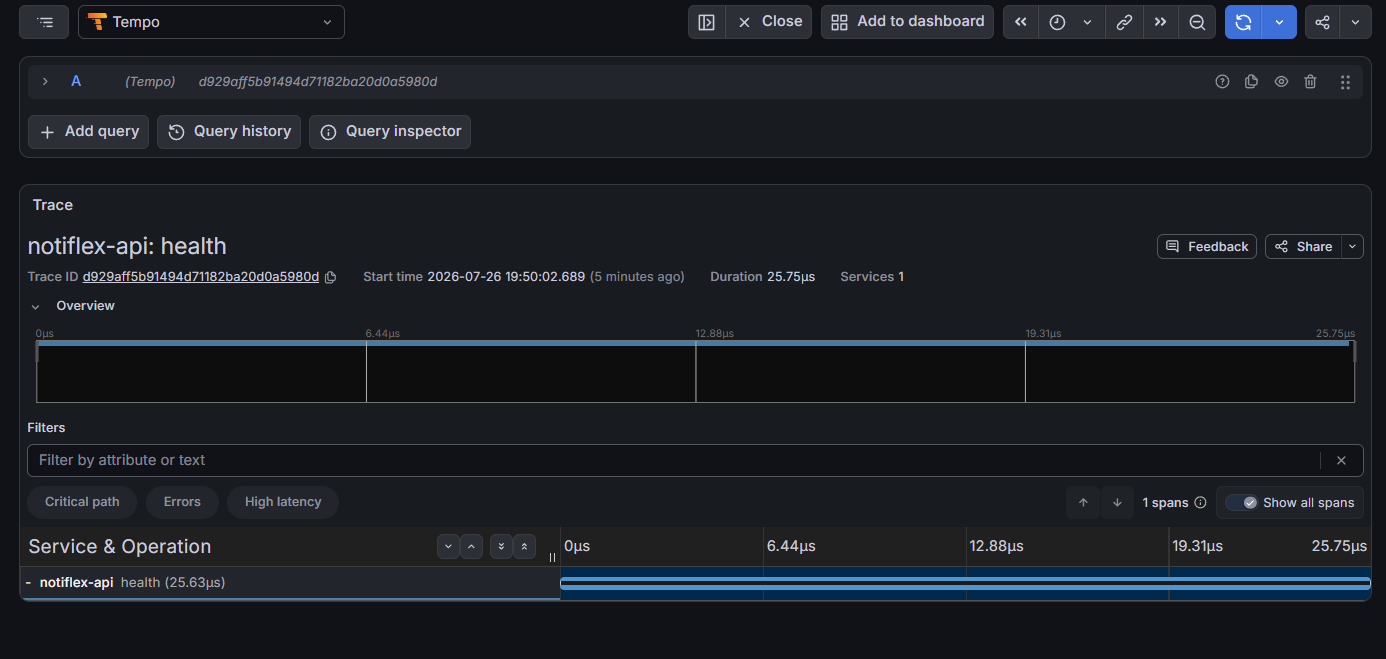Go to next matching span
Screen dimensions: 1386x659
[x=1117, y=503]
